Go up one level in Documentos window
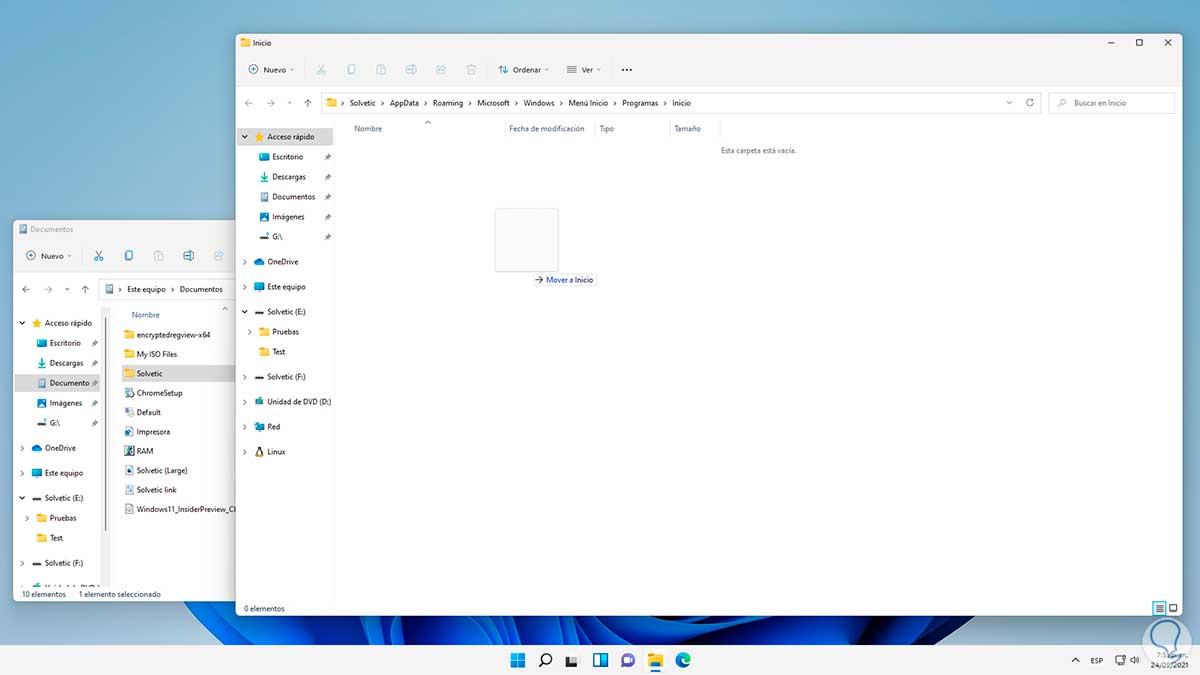This screenshot has width=1200, height=675. tap(85, 289)
